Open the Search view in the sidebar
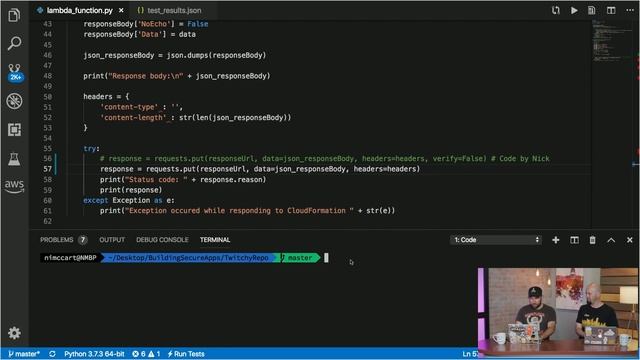Screen dimensions: 640x360 (x=14, y=43)
